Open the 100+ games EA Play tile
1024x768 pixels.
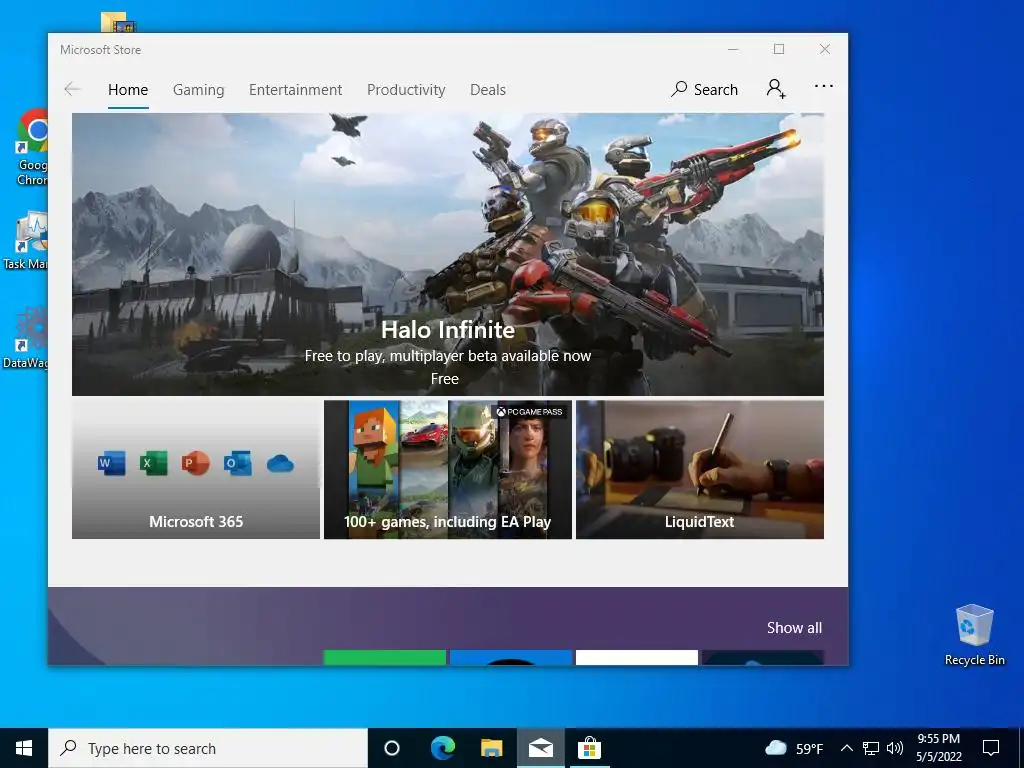tap(447, 470)
